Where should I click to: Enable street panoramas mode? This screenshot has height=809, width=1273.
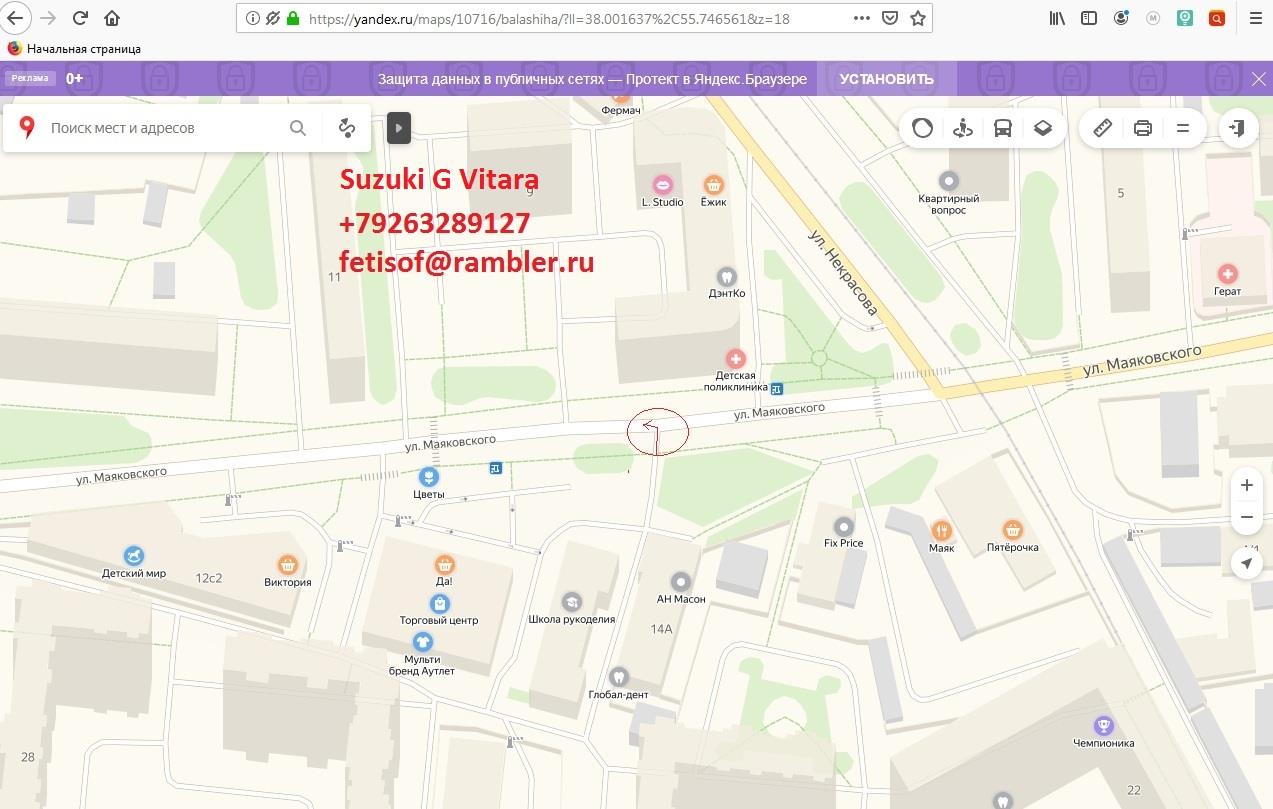[963, 128]
